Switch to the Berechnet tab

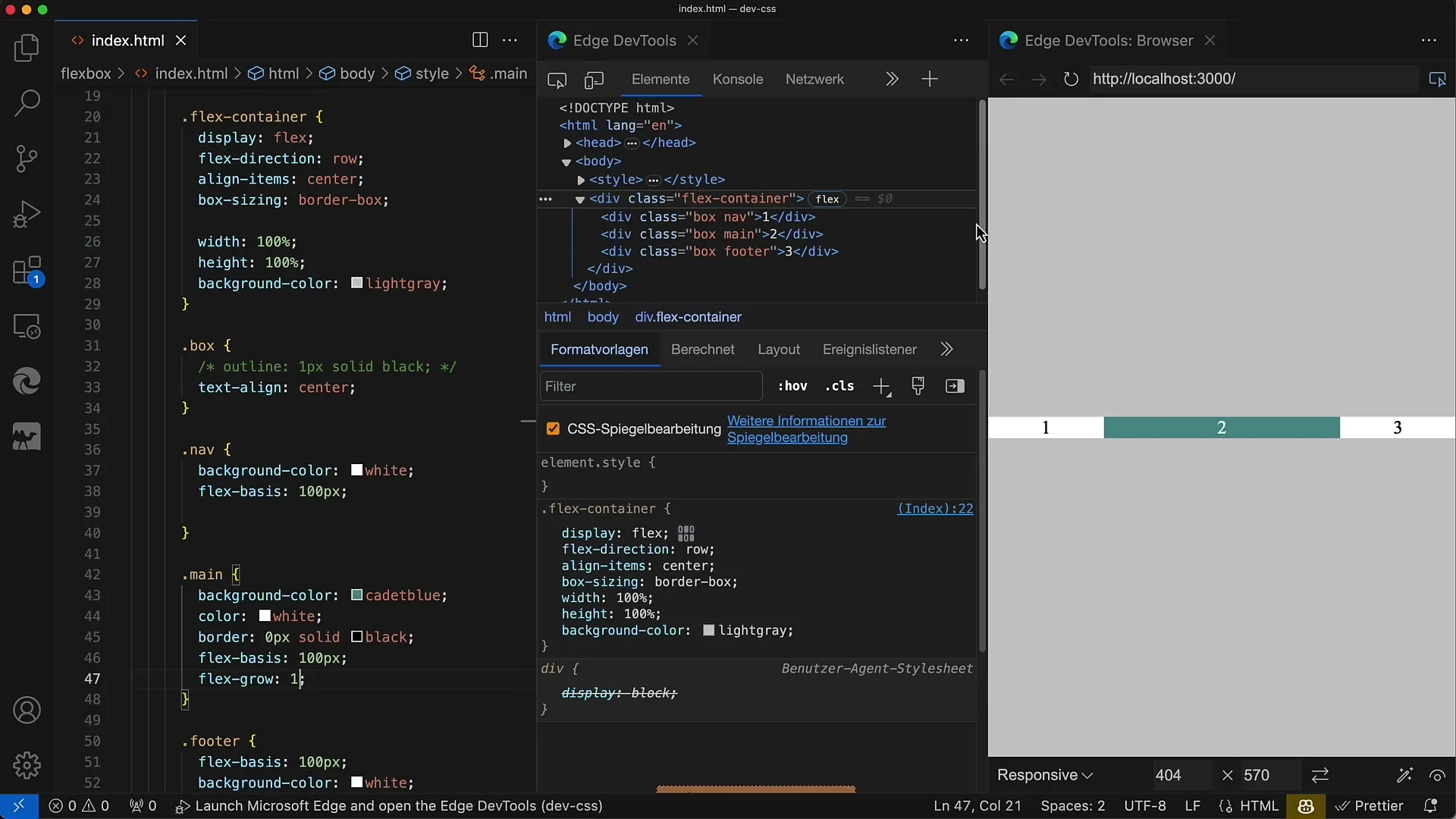(x=703, y=350)
